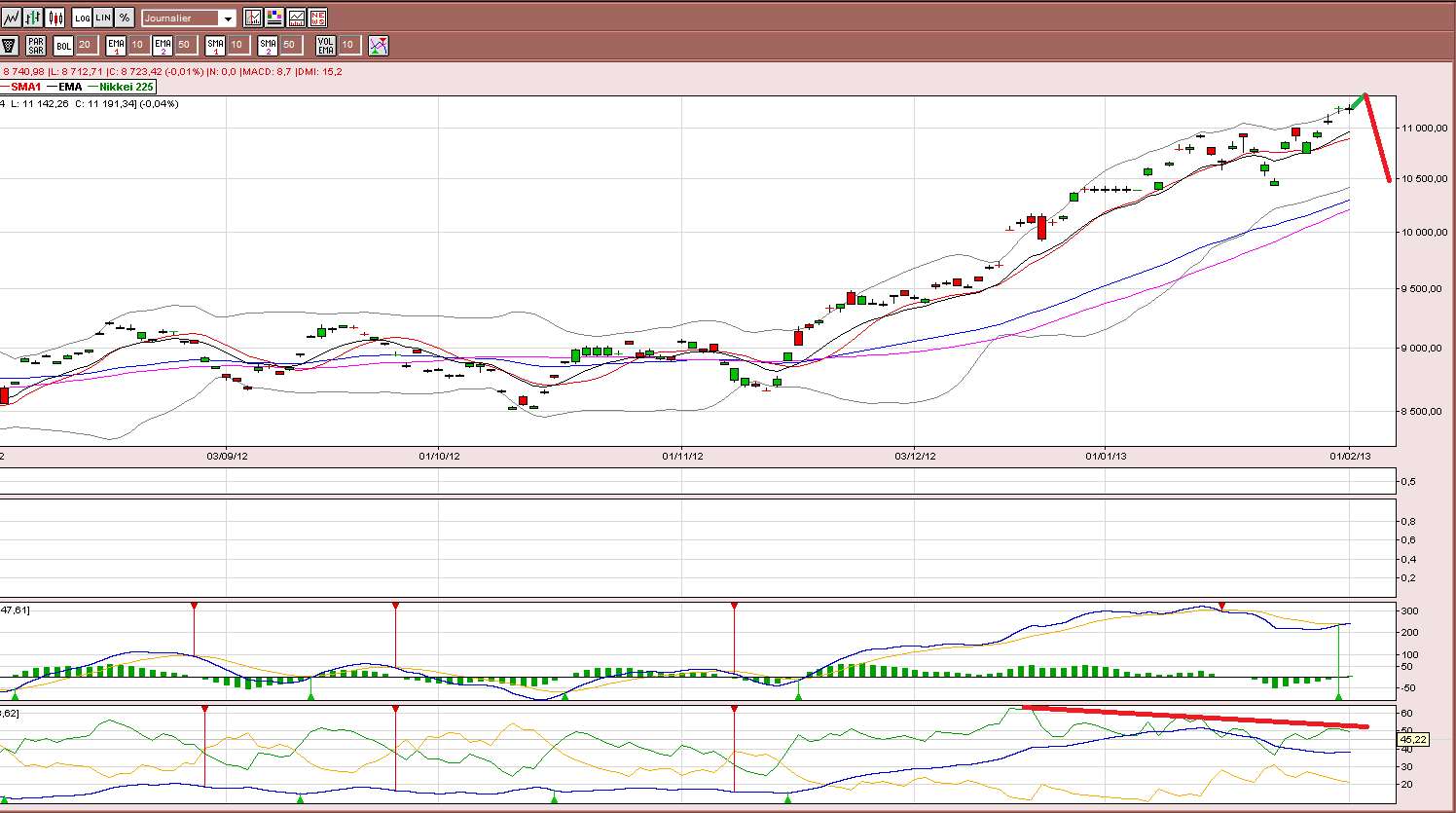Click the MACD: 8,7 readout
The height and width of the screenshot is (813, 1456).
click(265, 71)
